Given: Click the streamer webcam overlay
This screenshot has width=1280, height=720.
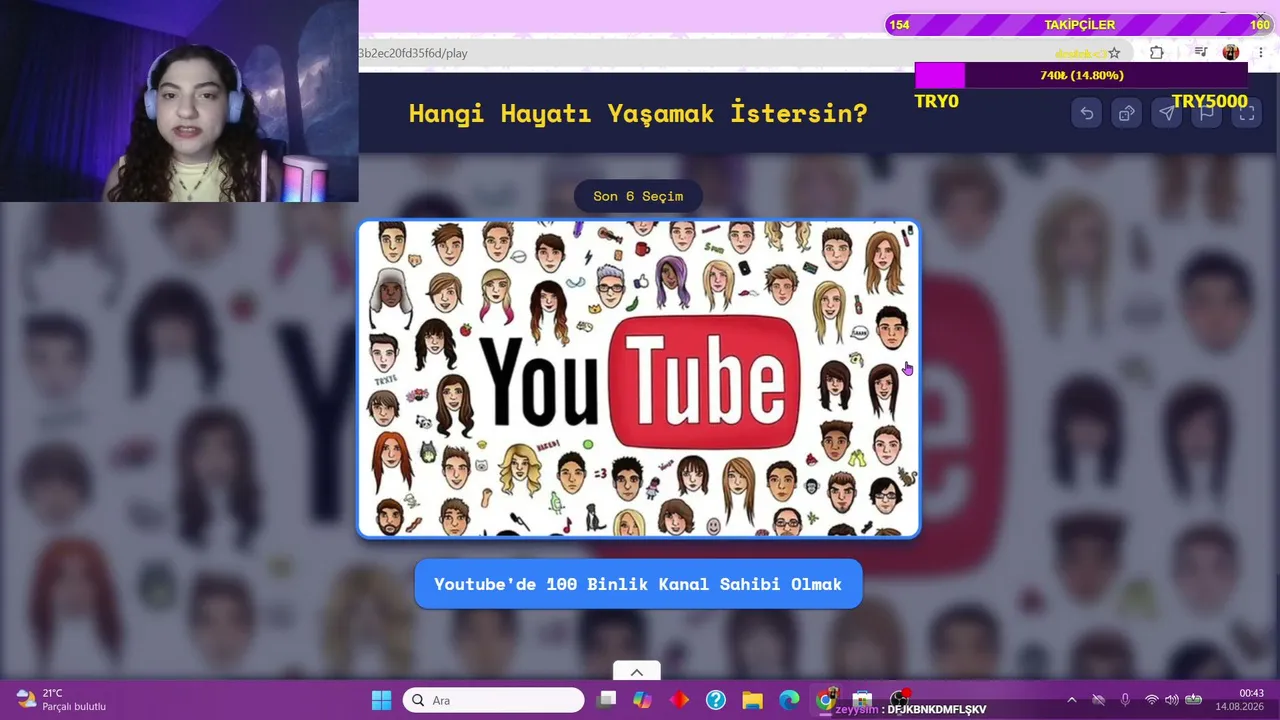Looking at the screenshot, I should click(x=179, y=101).
